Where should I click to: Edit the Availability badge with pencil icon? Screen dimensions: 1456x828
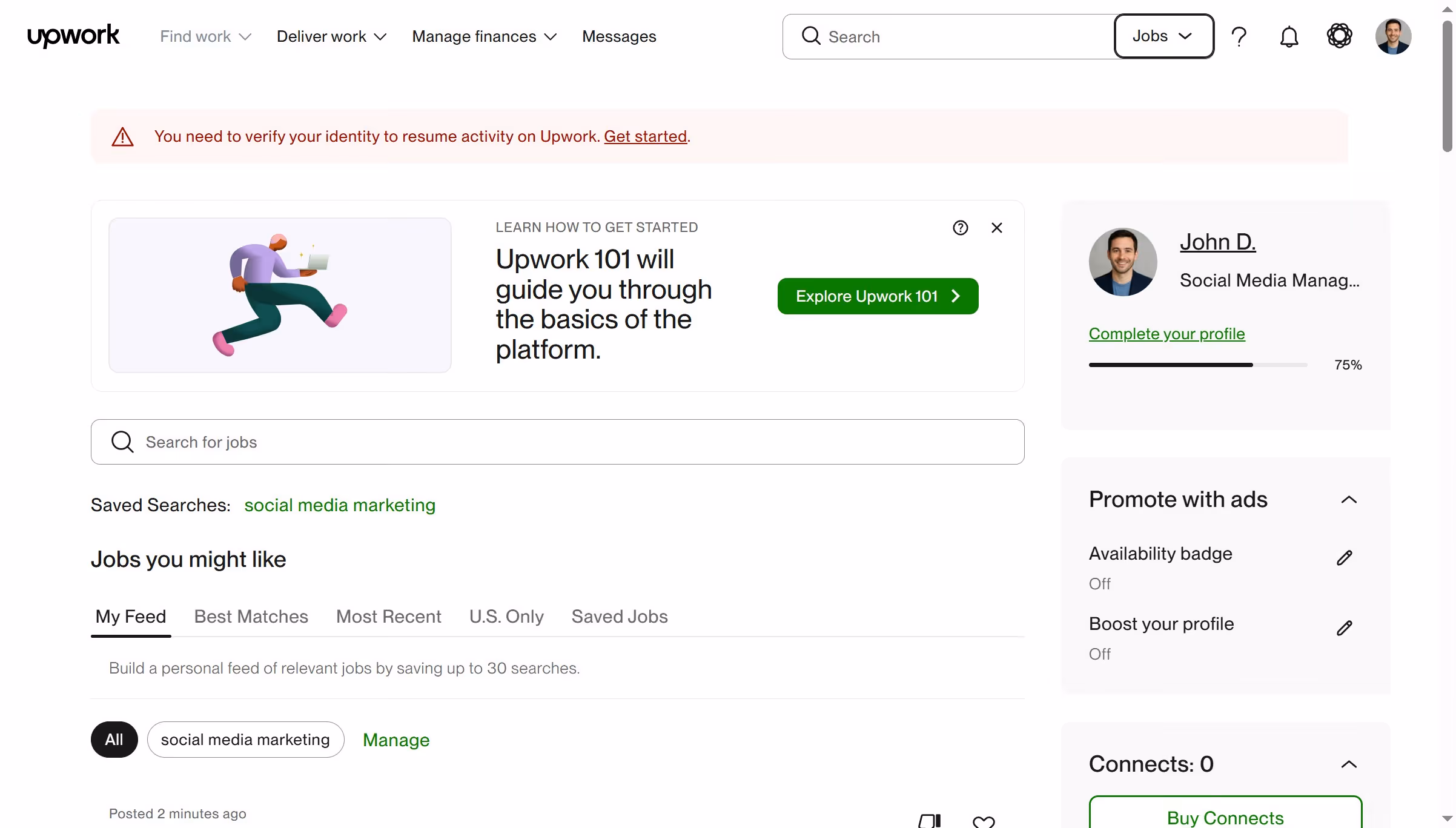pyautogui.click(x=1344, y=557)
